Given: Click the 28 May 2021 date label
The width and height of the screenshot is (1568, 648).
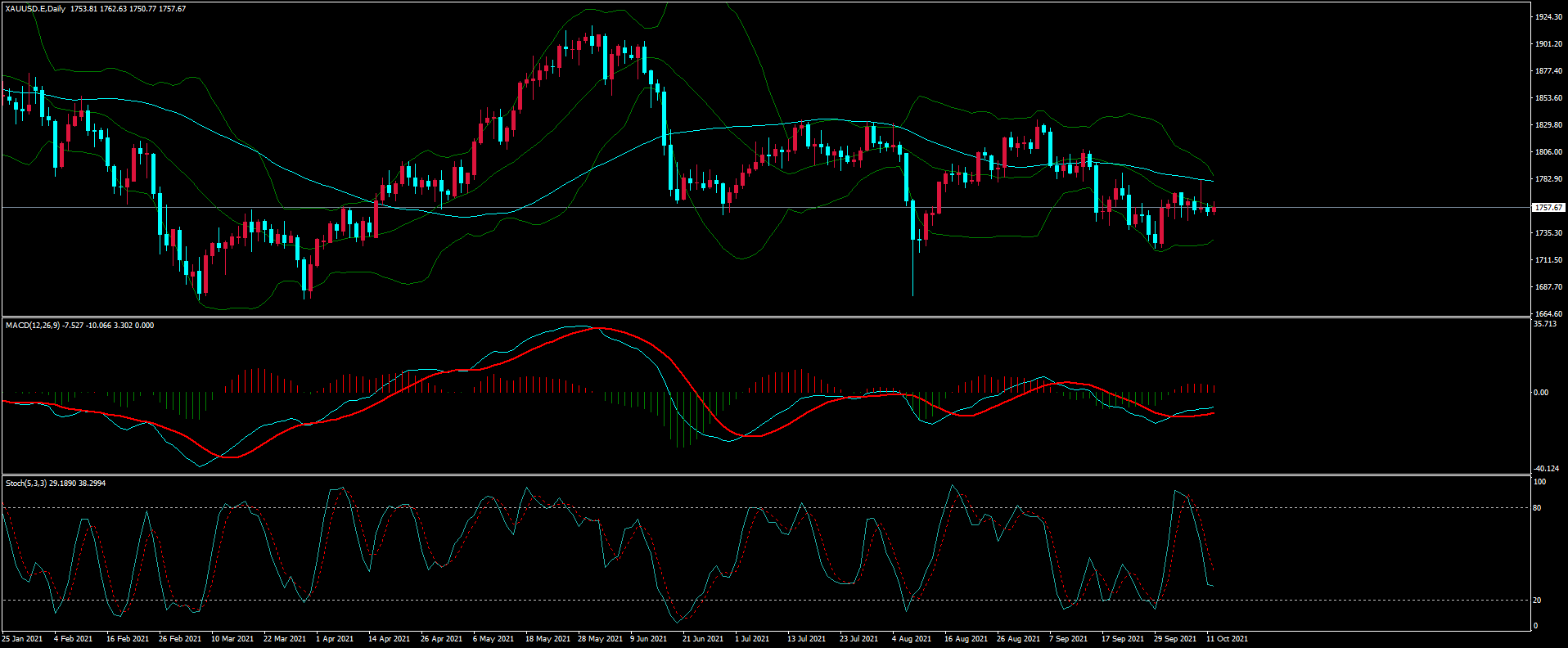Looking at the screenshot, I should 600,639.
